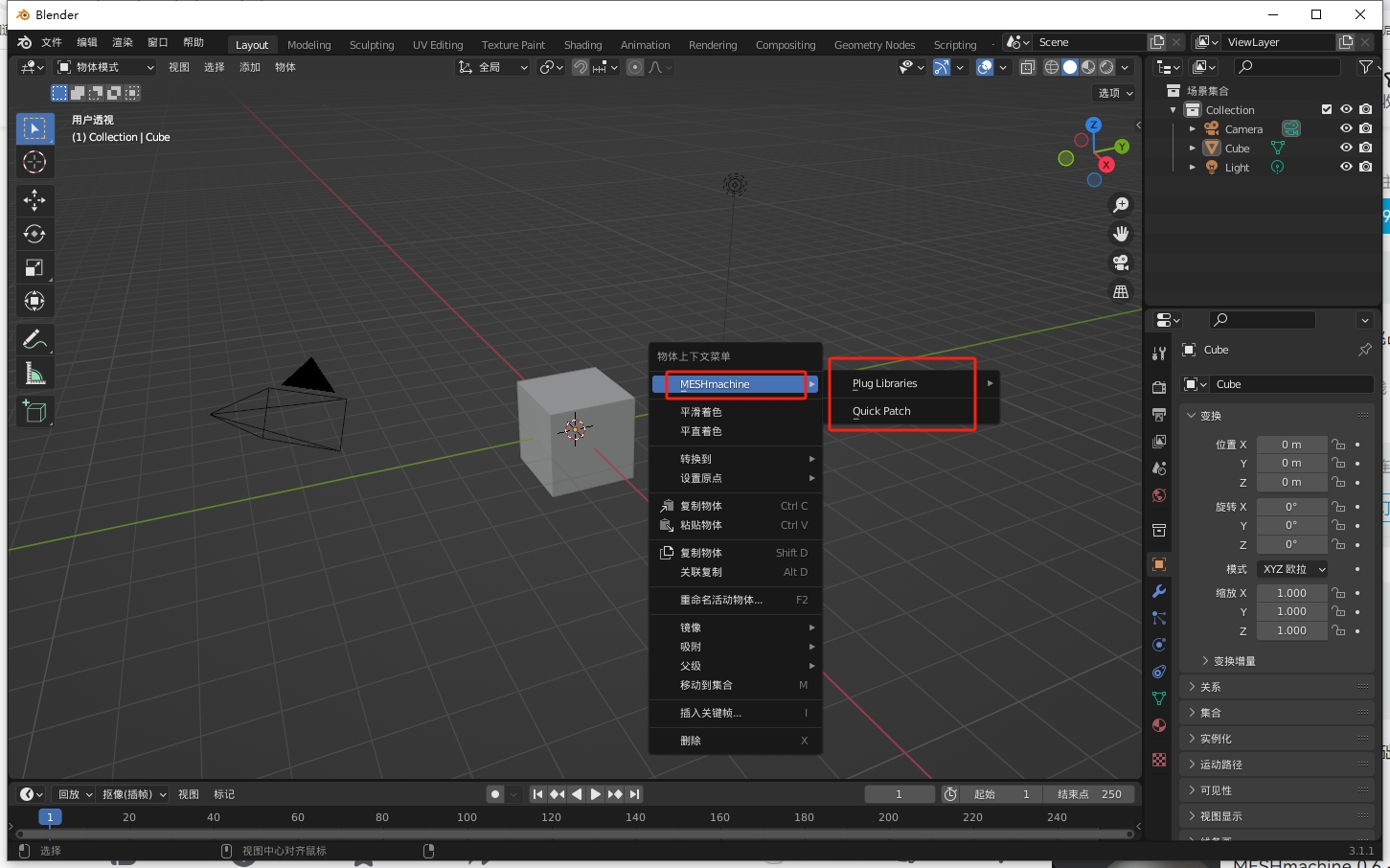Hide the Light in the outliner

click(1346, 167)
